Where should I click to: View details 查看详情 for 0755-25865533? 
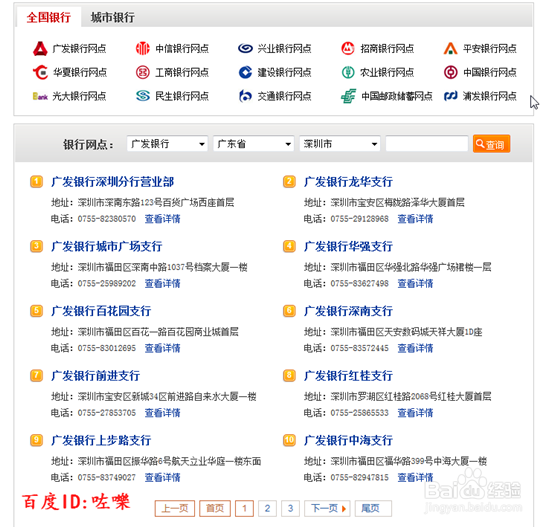[416, 413]
